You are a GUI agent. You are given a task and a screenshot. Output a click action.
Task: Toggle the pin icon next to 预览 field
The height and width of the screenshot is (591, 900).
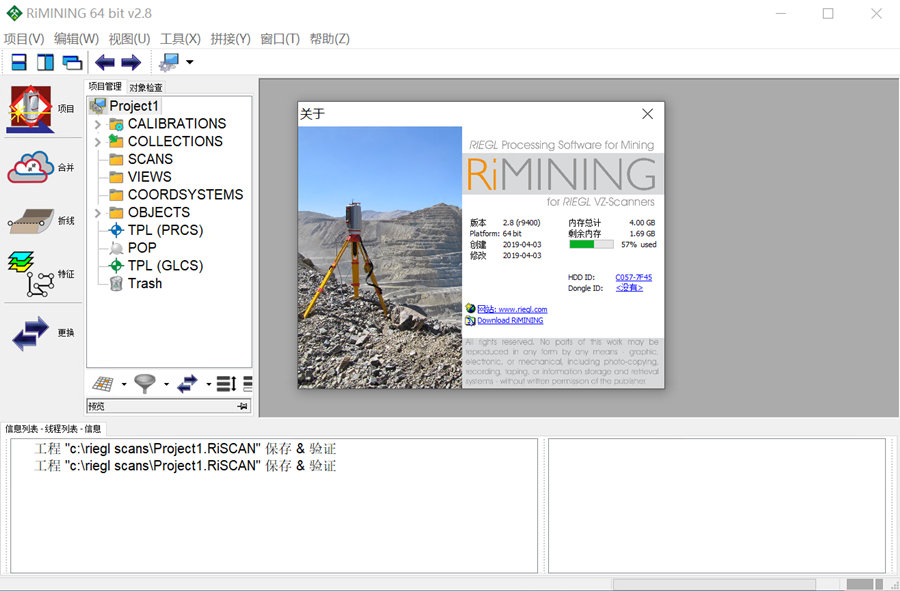[x=241, y=406]
